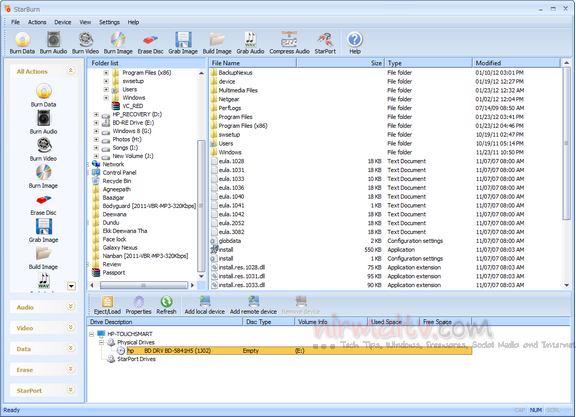
Task: Select the Multimedia Files folder
Action: [x=238, y=90]
